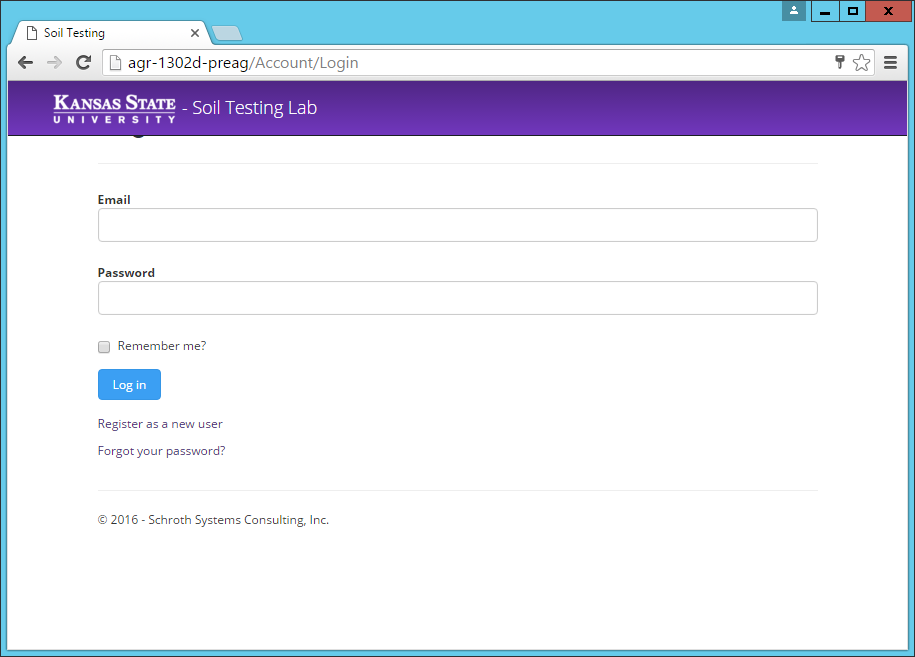Select the Soil Testing tab
915x657 pixels.
pos(108,33)
